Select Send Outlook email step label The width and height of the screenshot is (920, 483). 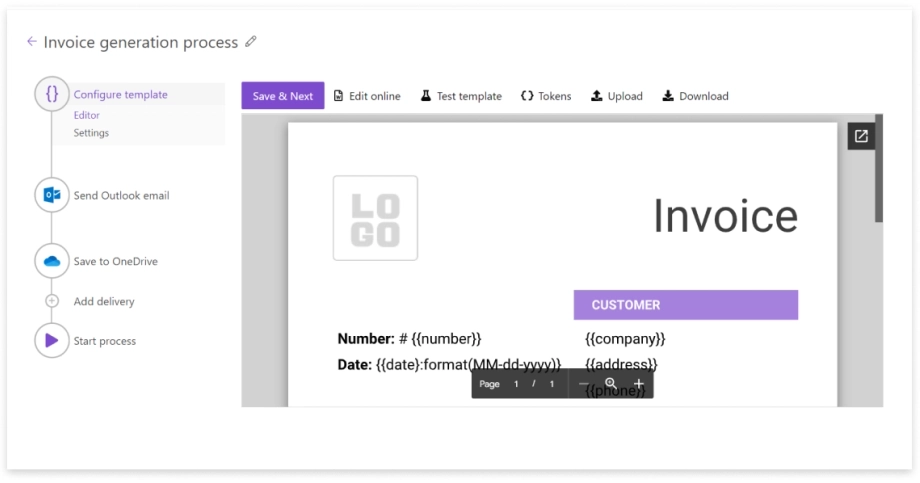pyautogui.click(x=121, y=195)
